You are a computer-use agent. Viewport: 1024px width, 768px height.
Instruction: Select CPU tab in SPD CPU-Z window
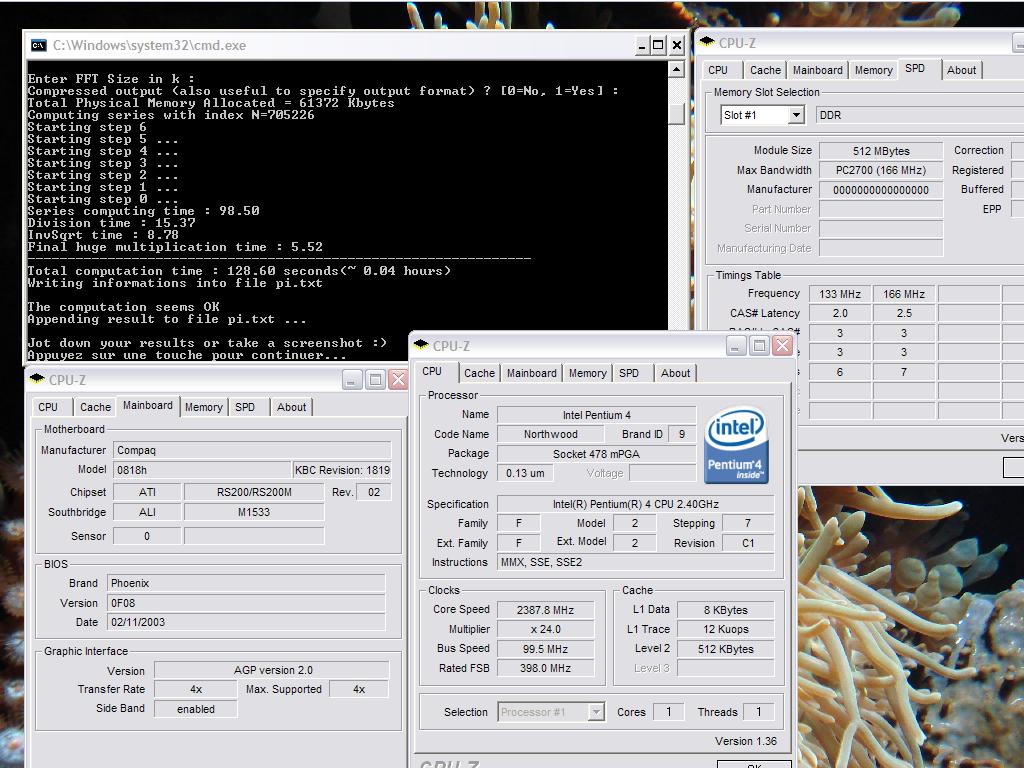coord(718,70)
